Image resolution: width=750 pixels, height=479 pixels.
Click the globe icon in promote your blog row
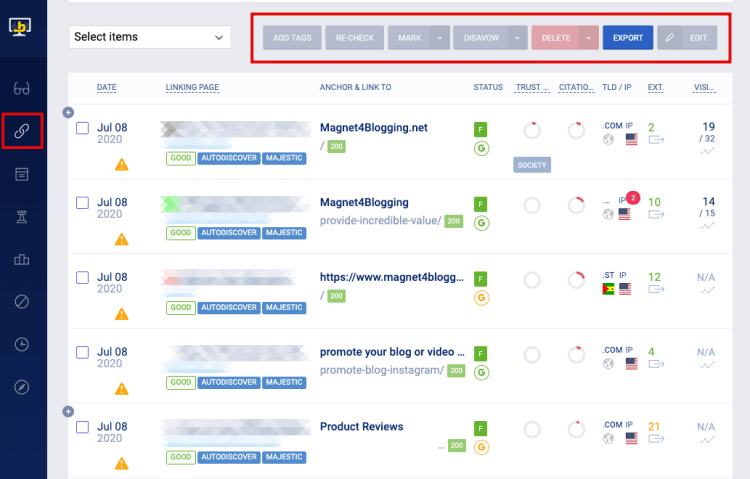pos(608,364)
